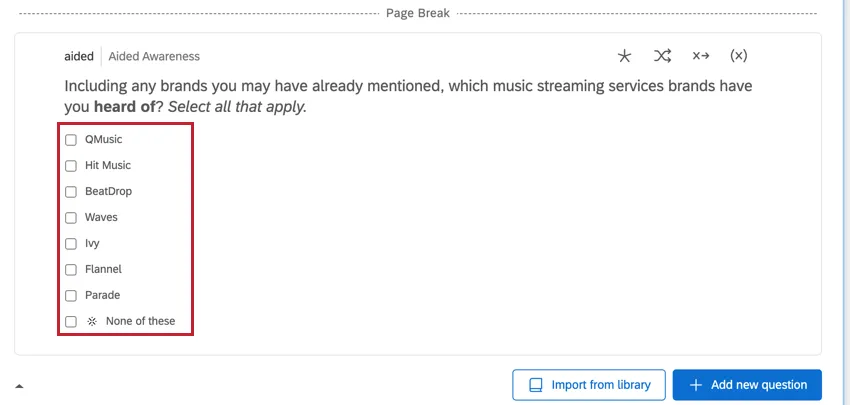
Task: Check the QMusic checkbox
Action: pos(71,140)
